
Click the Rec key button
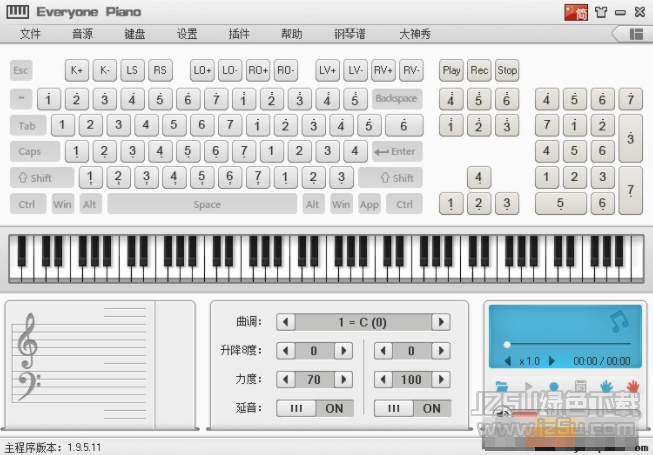click(479, 70)
